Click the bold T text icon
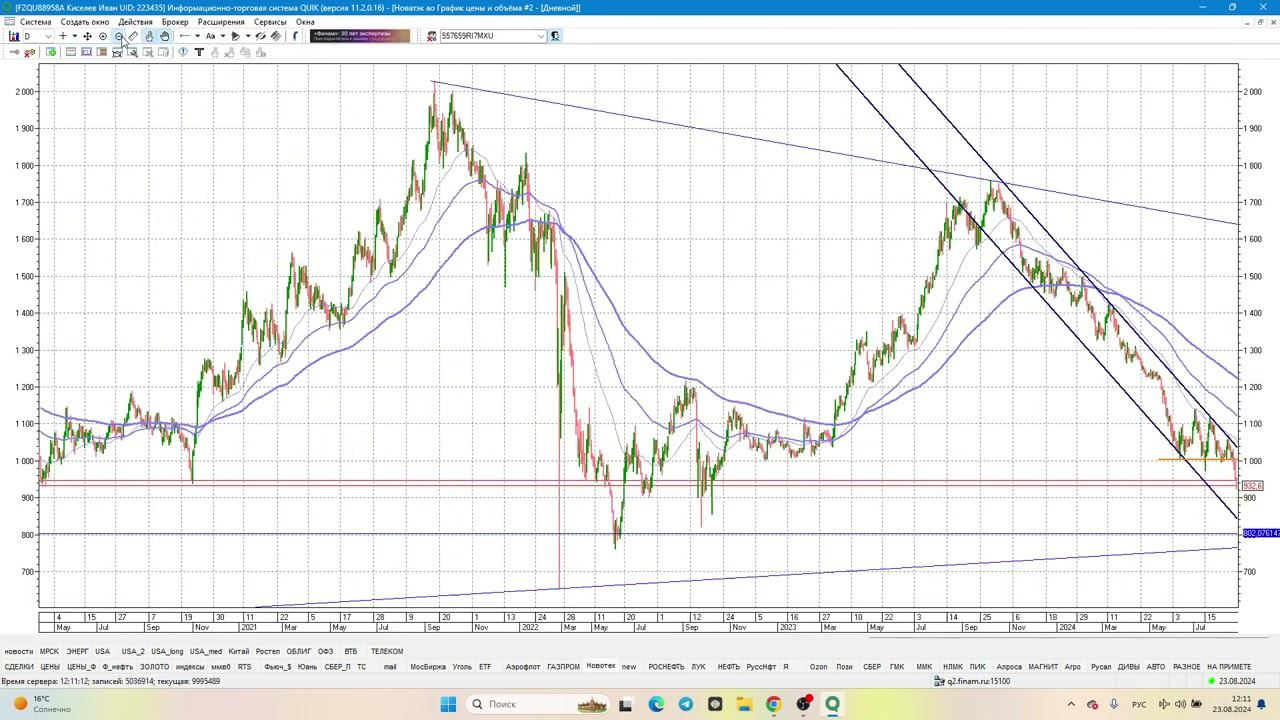 199,52
